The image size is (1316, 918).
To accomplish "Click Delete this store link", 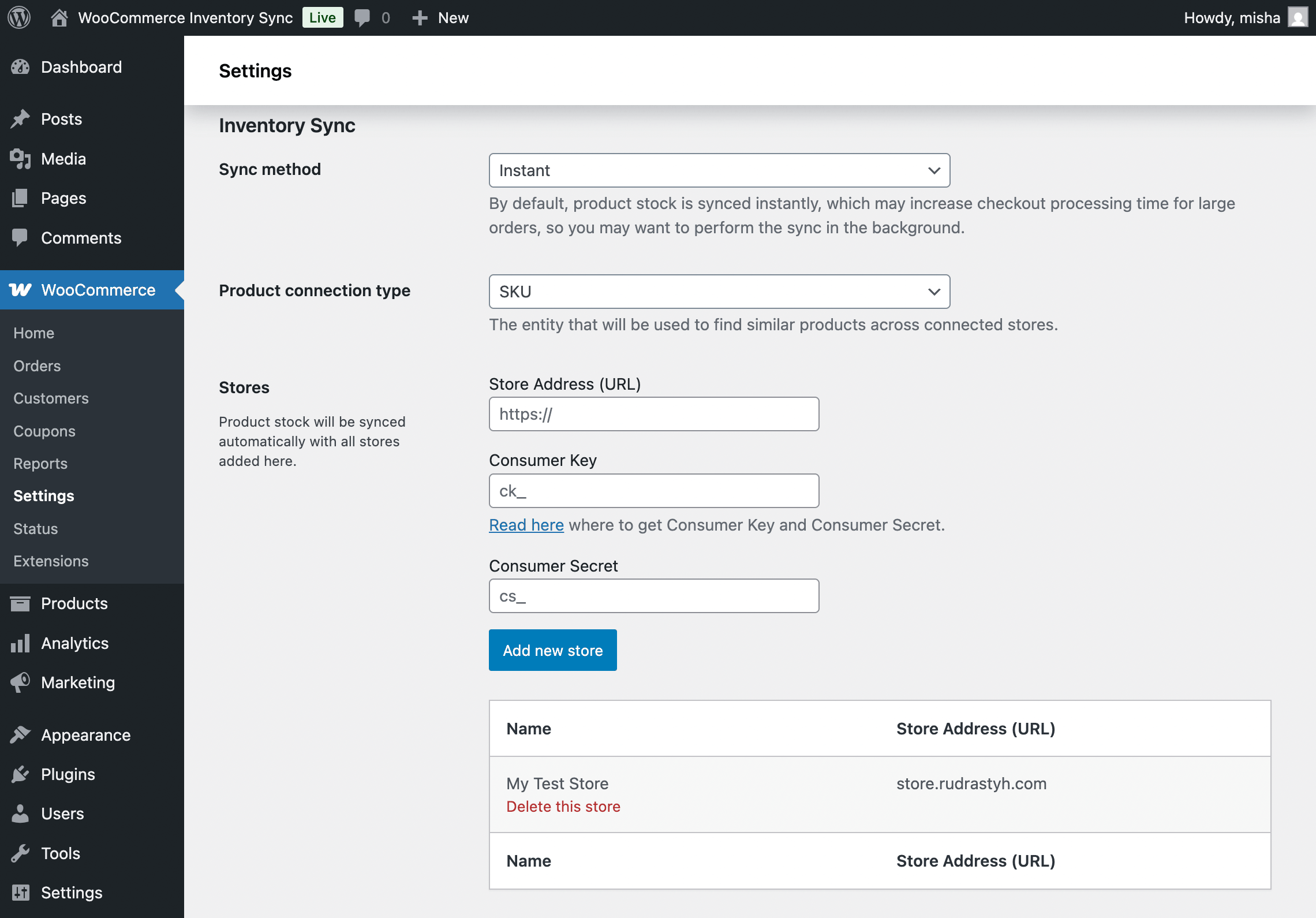I will (563, 807).
